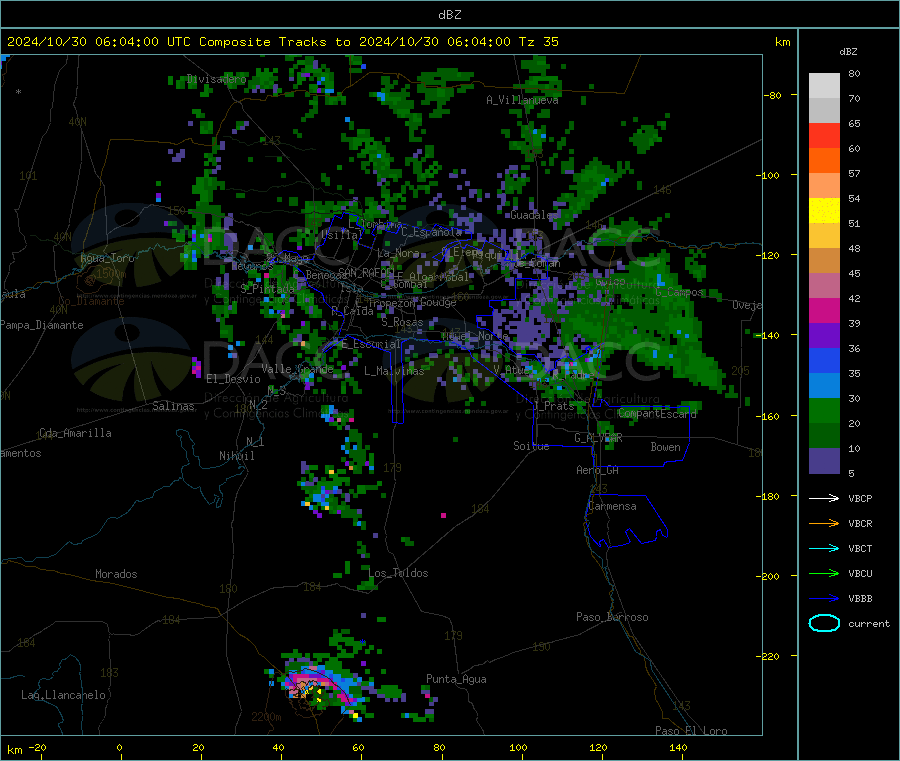
Task: Click the 'Guadales' map label
Action: pyautogui.click(x=532, y=215)
